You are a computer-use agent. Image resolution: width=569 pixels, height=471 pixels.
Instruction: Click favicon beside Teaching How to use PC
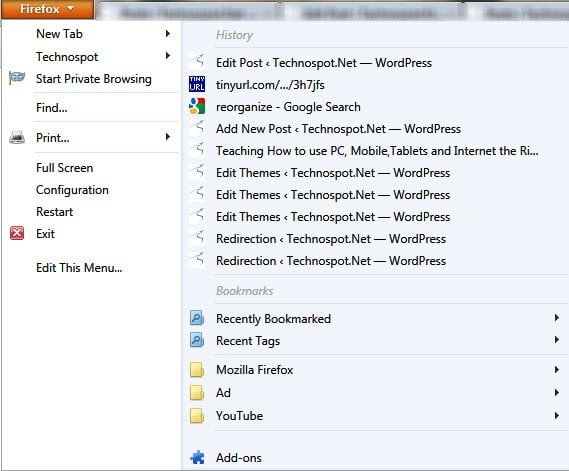point(197,150)
